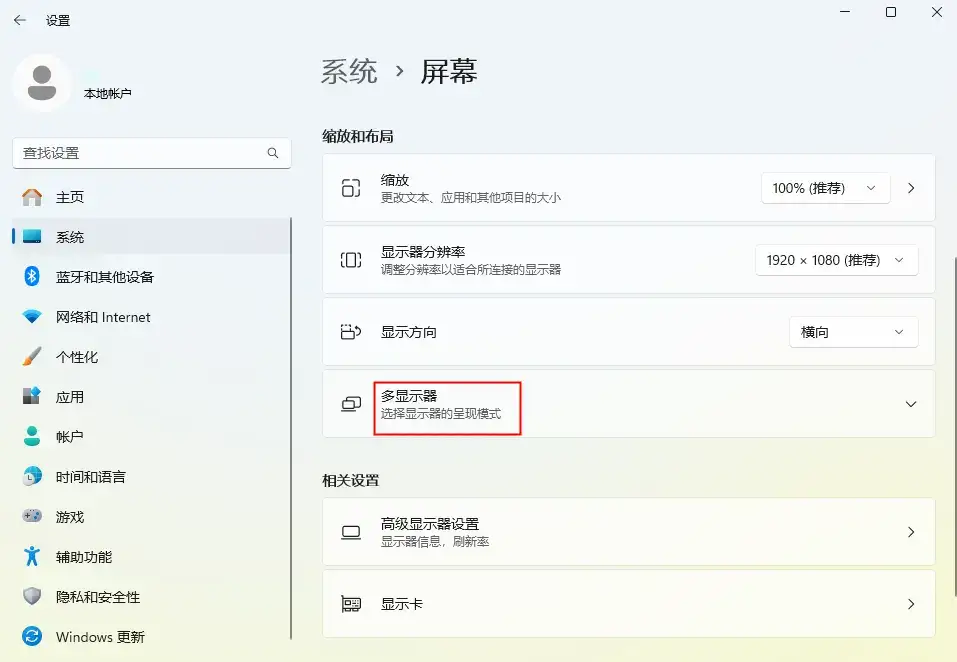The width and height of the screenshot is (957, 662).
Task: Open the 1920 × 1080 resolution dropdown
Action: [836, 260]
